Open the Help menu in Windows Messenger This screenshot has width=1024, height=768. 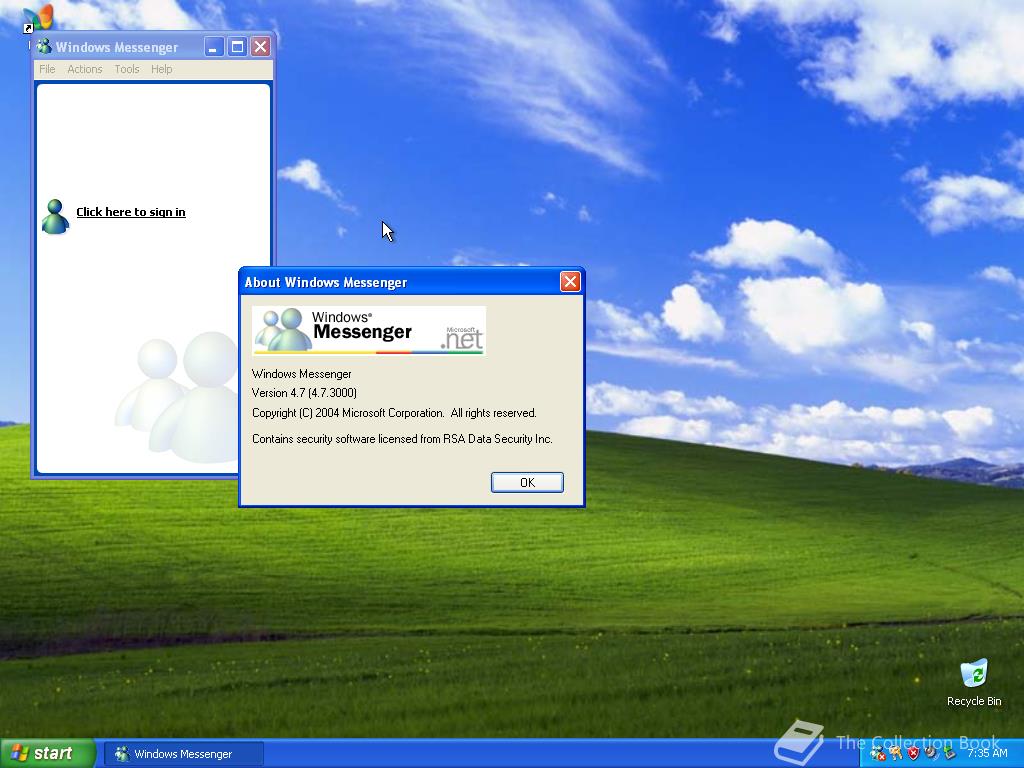coord(161,69)
